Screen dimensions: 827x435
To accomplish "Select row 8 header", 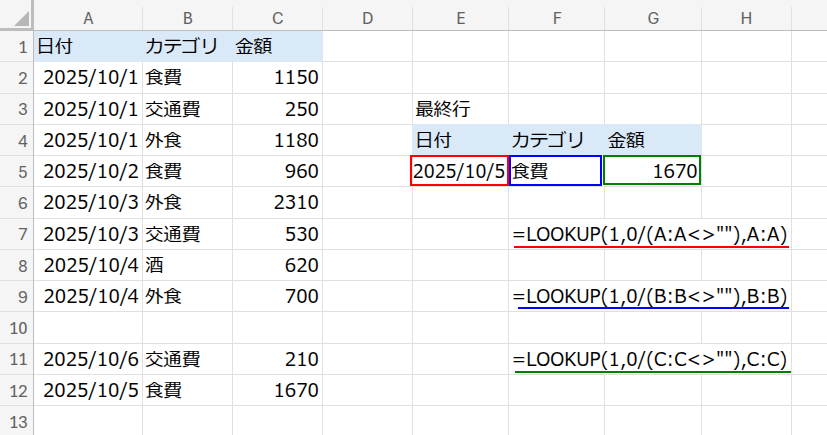I will [x=17, y=265].
